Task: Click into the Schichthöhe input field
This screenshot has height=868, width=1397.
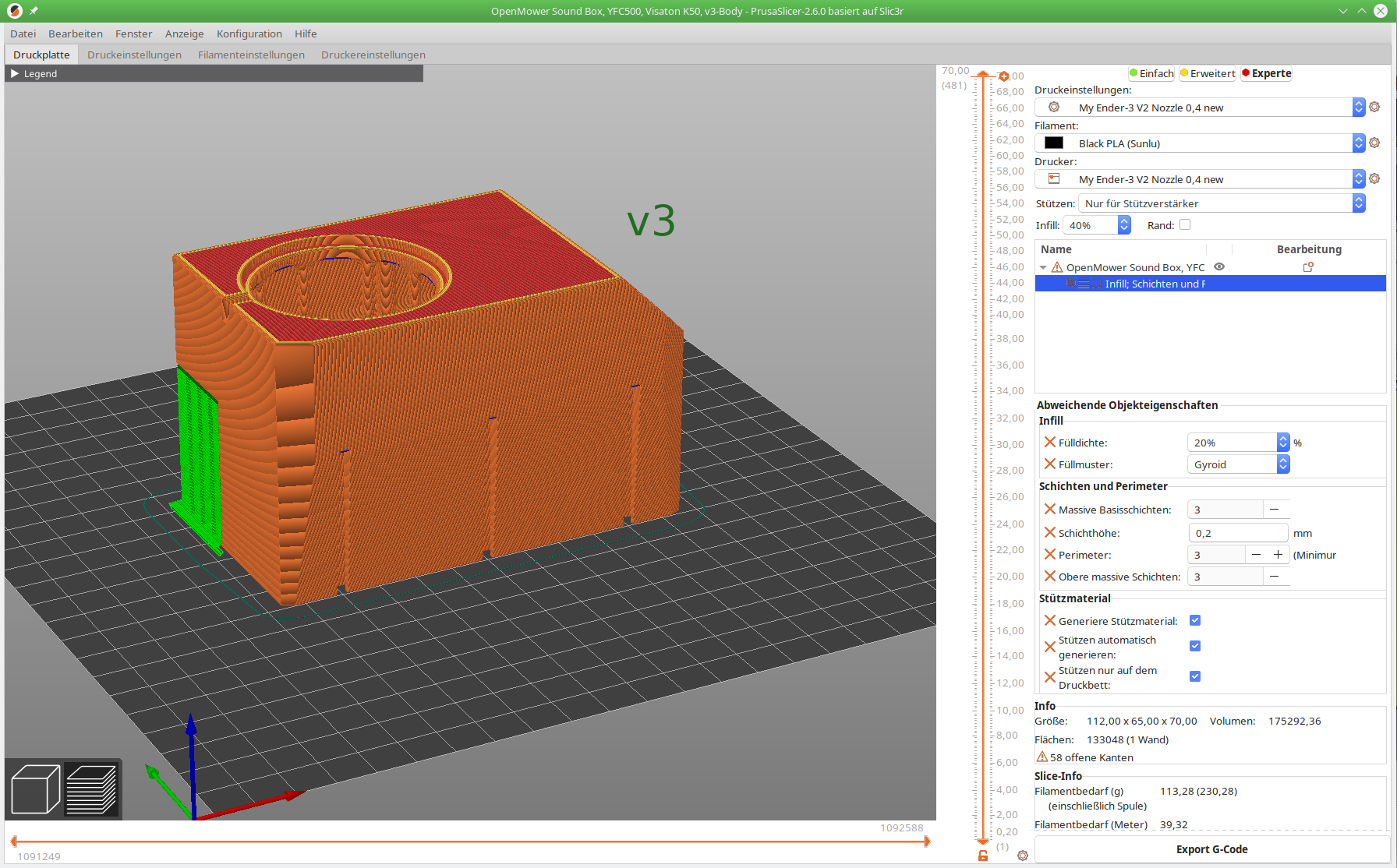Action: tap(1237, 532)
